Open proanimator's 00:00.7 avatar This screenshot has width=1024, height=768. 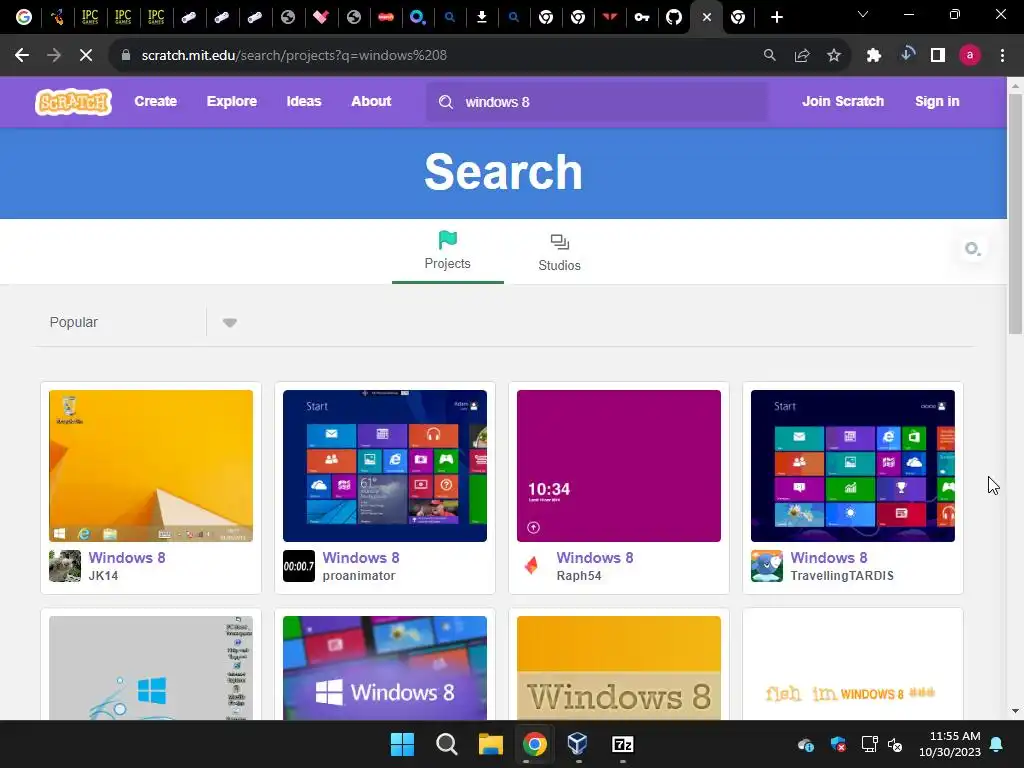click(x=299, y=566)
